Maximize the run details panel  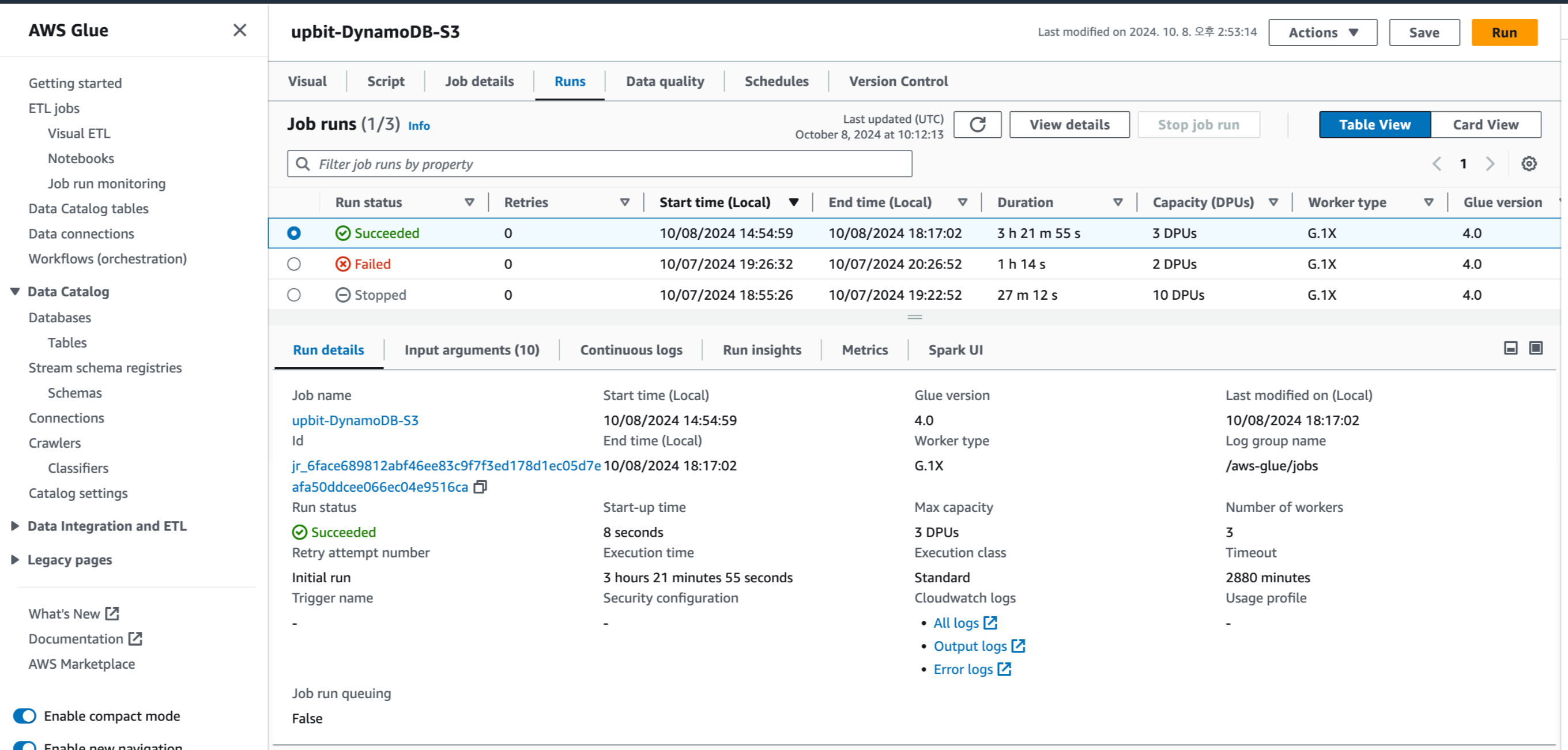pyautogui.click(x=1536, y=348)
